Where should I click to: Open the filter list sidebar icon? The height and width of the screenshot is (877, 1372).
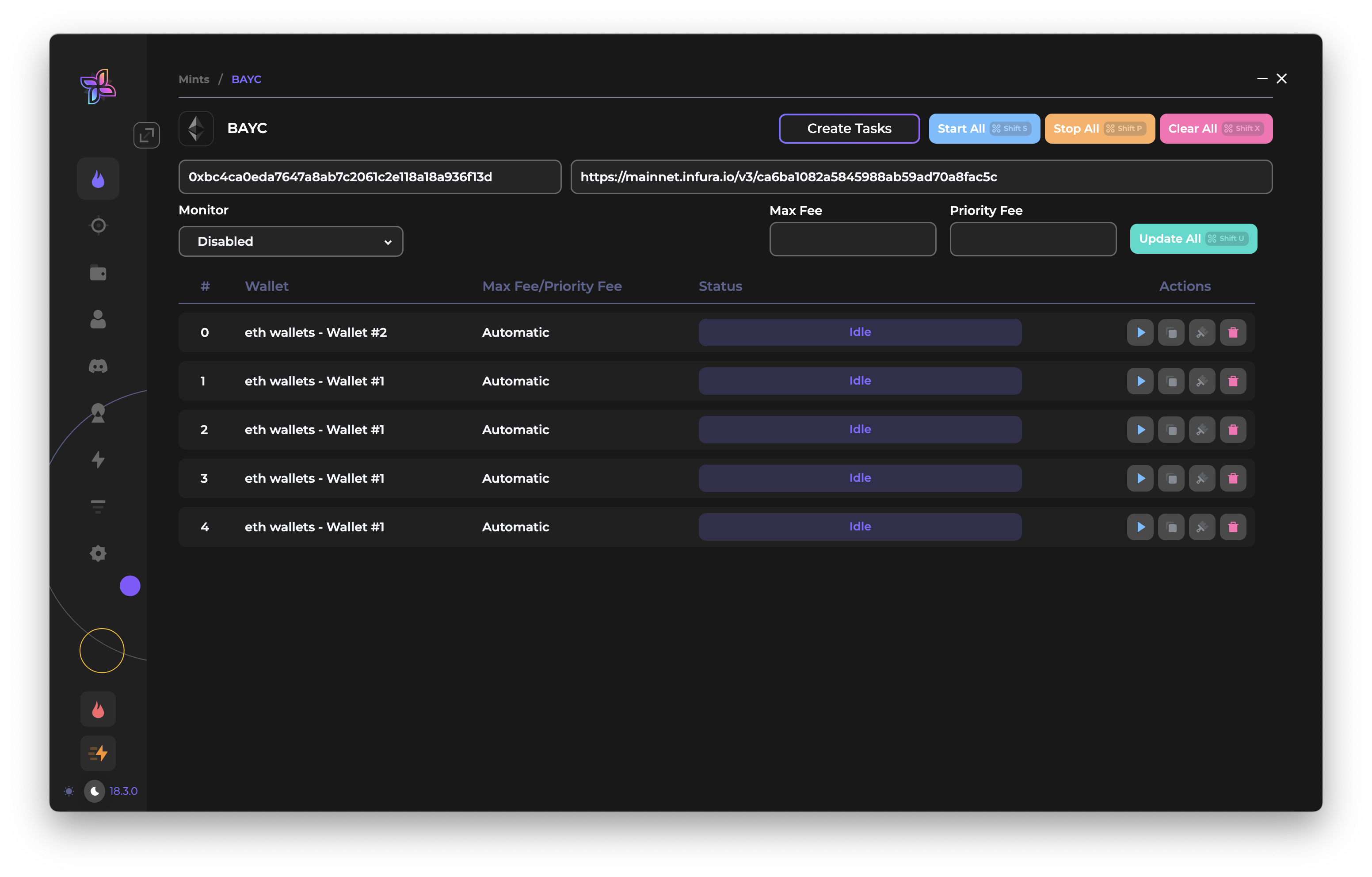pyautogui.click(x=98, y=506)
